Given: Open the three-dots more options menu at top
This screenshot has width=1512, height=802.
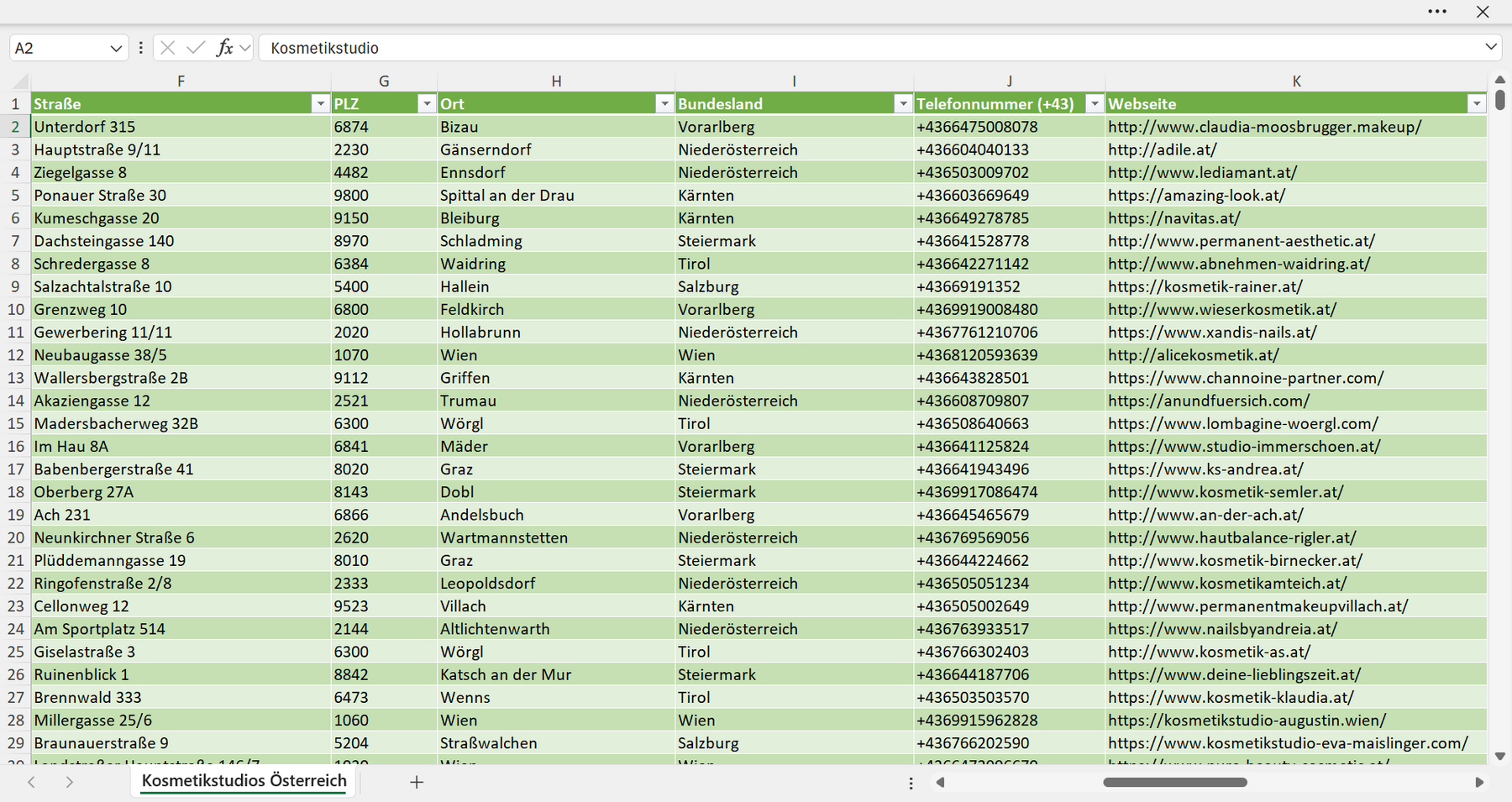Looking at the screenshot, I should pyautogui.click(x=1437, y=12).
